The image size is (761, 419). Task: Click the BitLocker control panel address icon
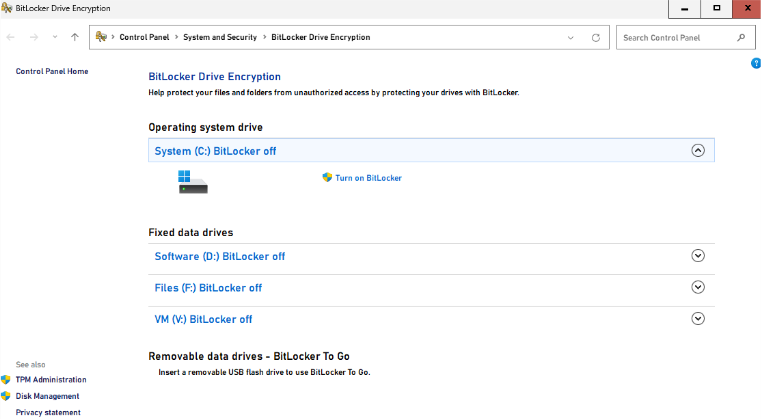pos(101,38)
